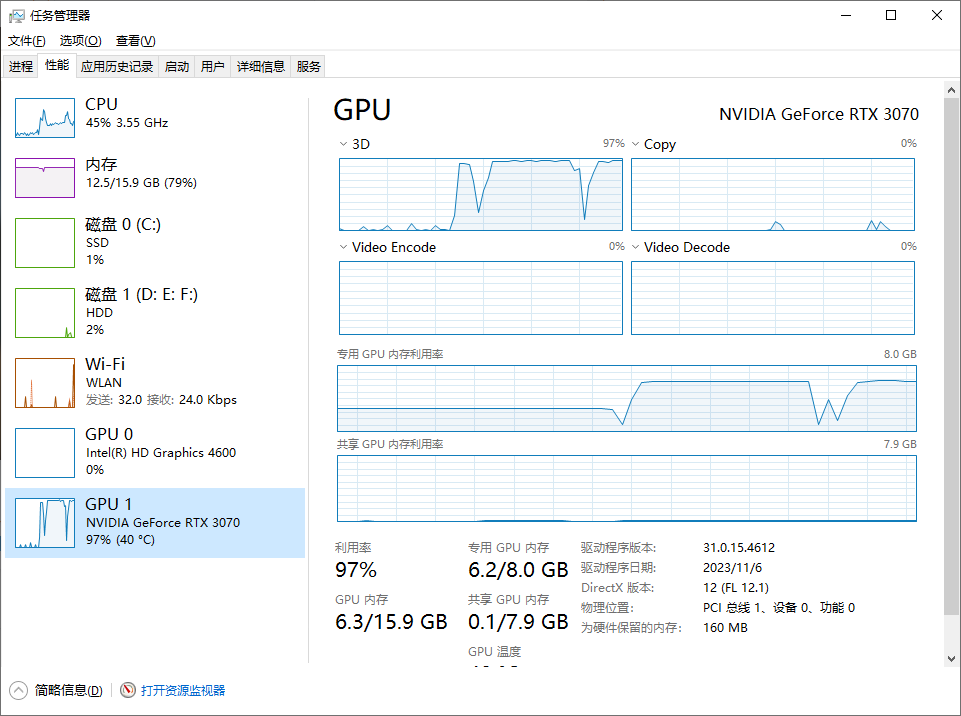
Task: Click the 0.1/7.9 GB shared memory value
Action: (x=518, y=622)
